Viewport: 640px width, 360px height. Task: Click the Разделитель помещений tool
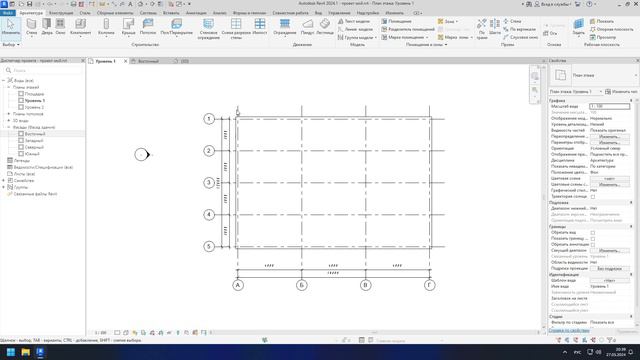point(408,29)
